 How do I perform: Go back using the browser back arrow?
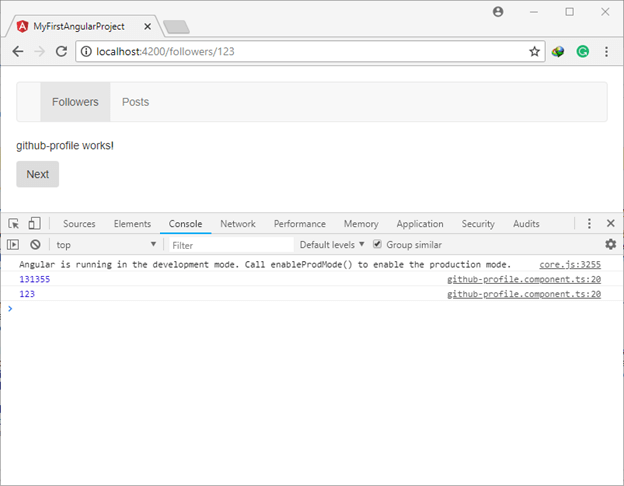coord(18,51)
